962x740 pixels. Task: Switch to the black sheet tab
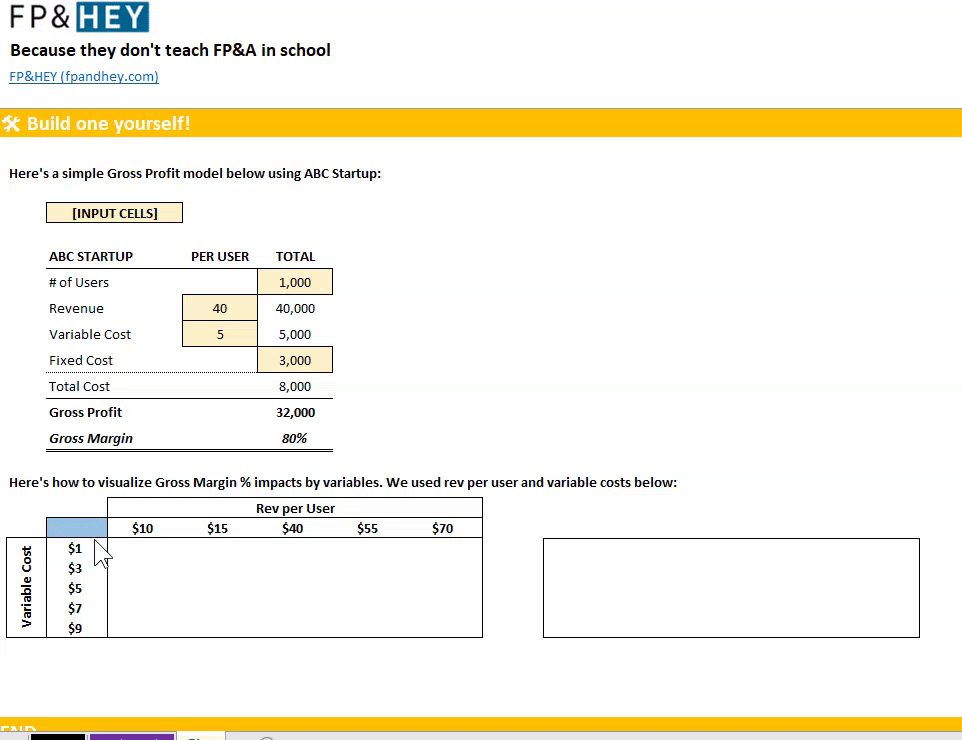57,736
